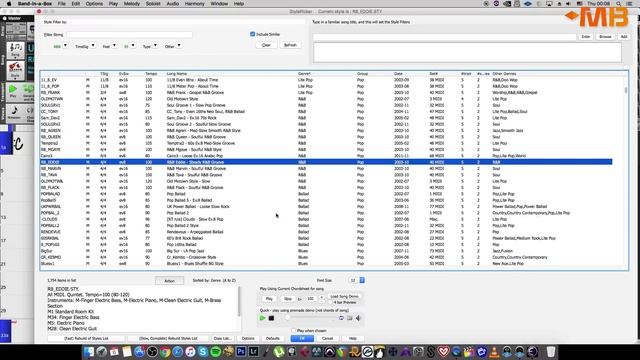The width and height of the screenshot is (640, 360).
Task: Click the speaker volume icon in demo player
Action: coord(358,318)
